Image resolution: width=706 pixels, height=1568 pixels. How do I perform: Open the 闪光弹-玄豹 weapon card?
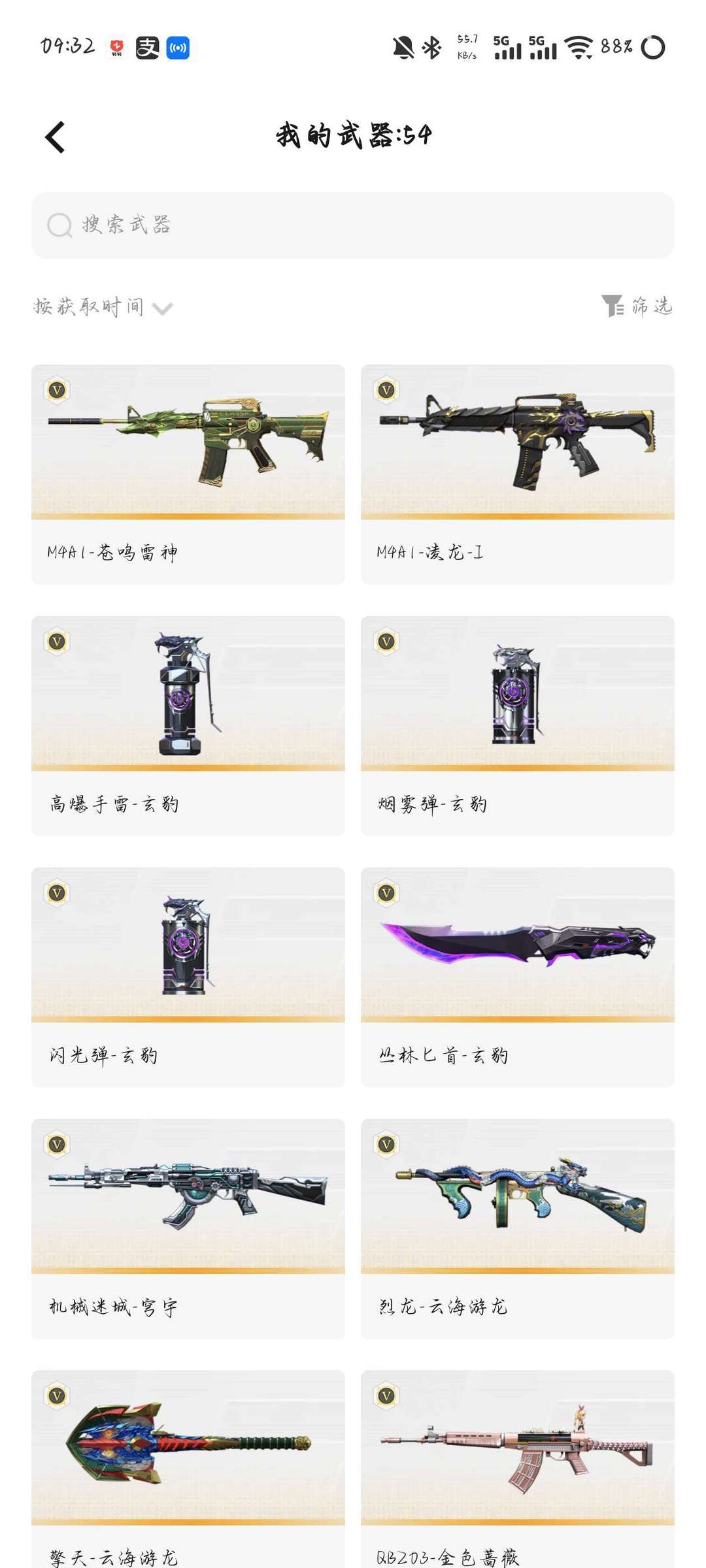188,977
